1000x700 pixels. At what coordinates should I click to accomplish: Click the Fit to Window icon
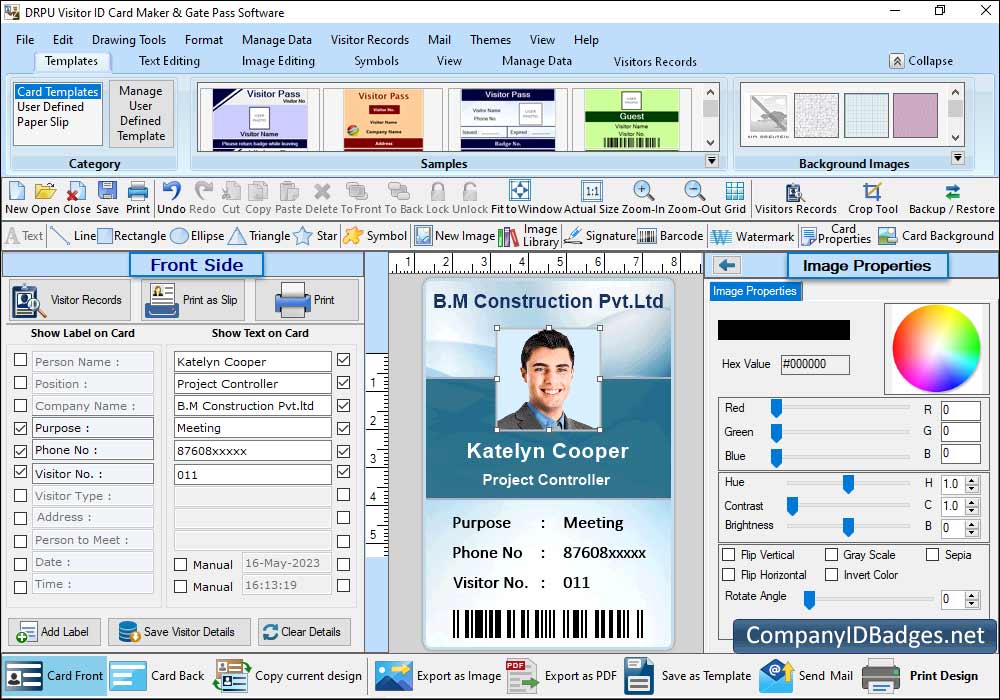520,191
